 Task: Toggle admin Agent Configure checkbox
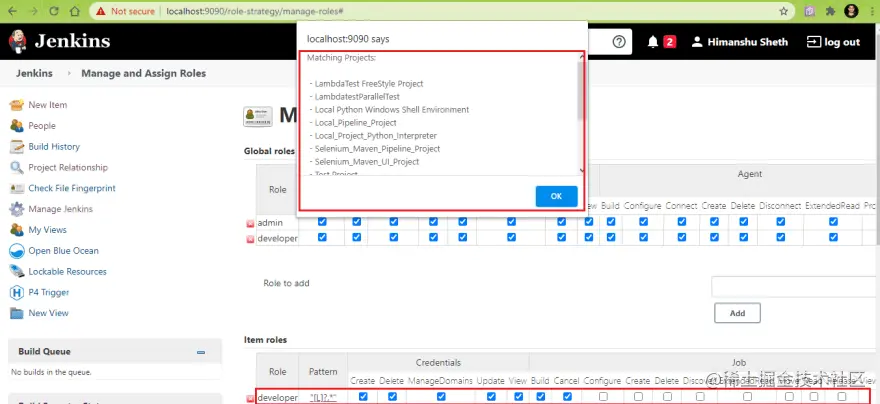coord(643,222)
